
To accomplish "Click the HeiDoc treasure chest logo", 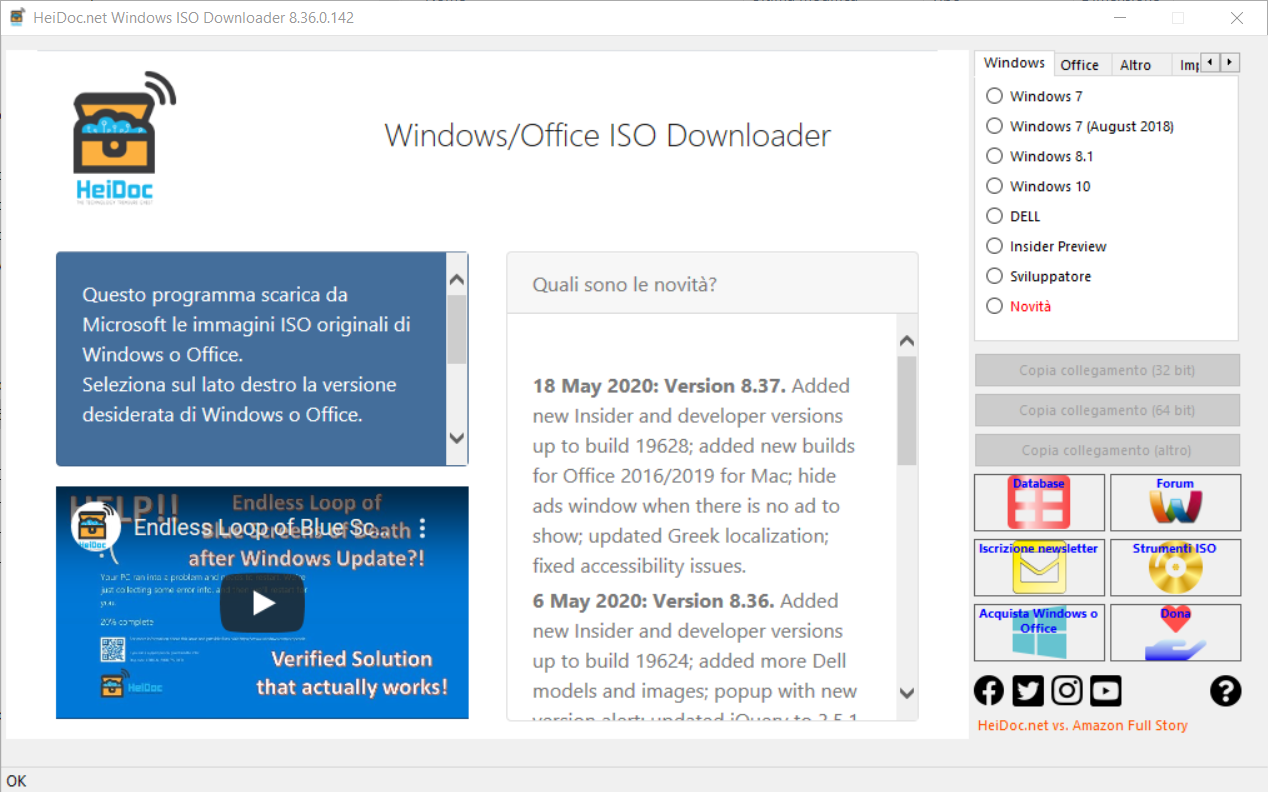I will (x=124, y=138).
